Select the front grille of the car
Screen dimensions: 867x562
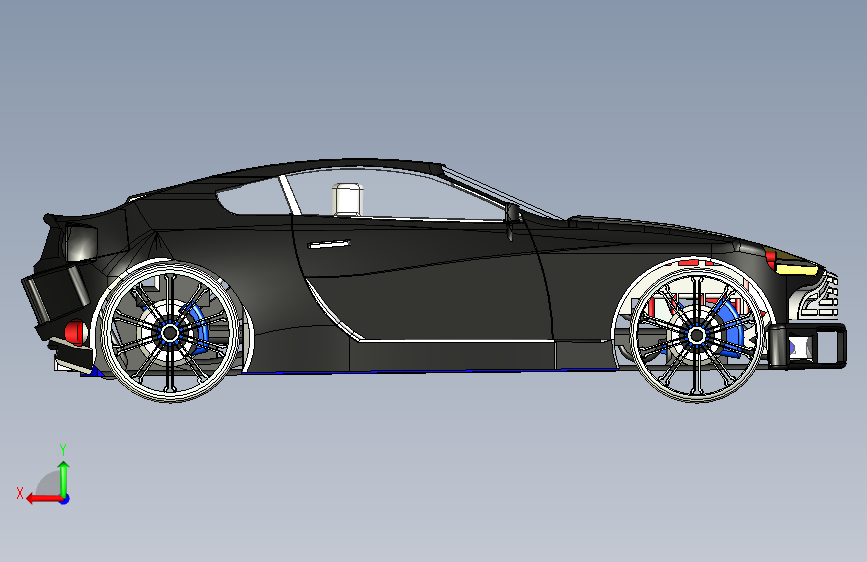coord(819,297)
